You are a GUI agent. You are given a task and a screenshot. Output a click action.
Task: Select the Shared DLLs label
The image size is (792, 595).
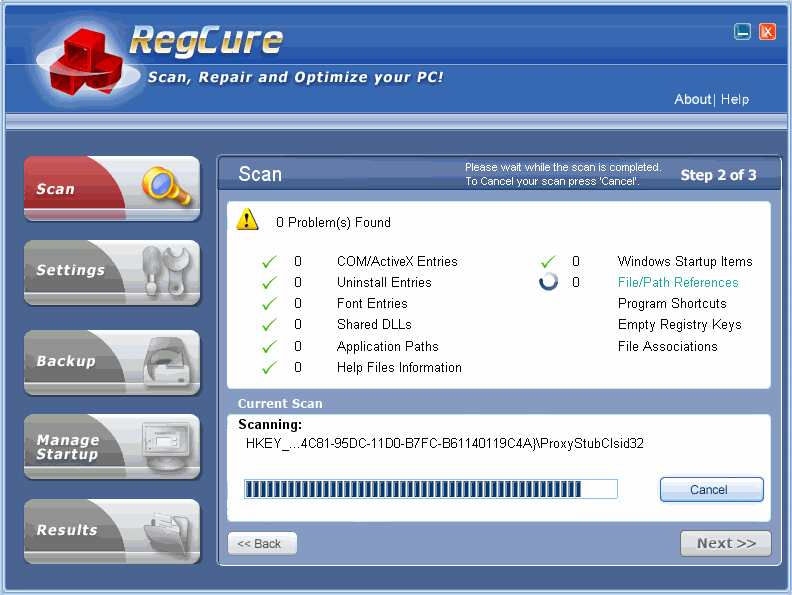(x=374, y=325)
